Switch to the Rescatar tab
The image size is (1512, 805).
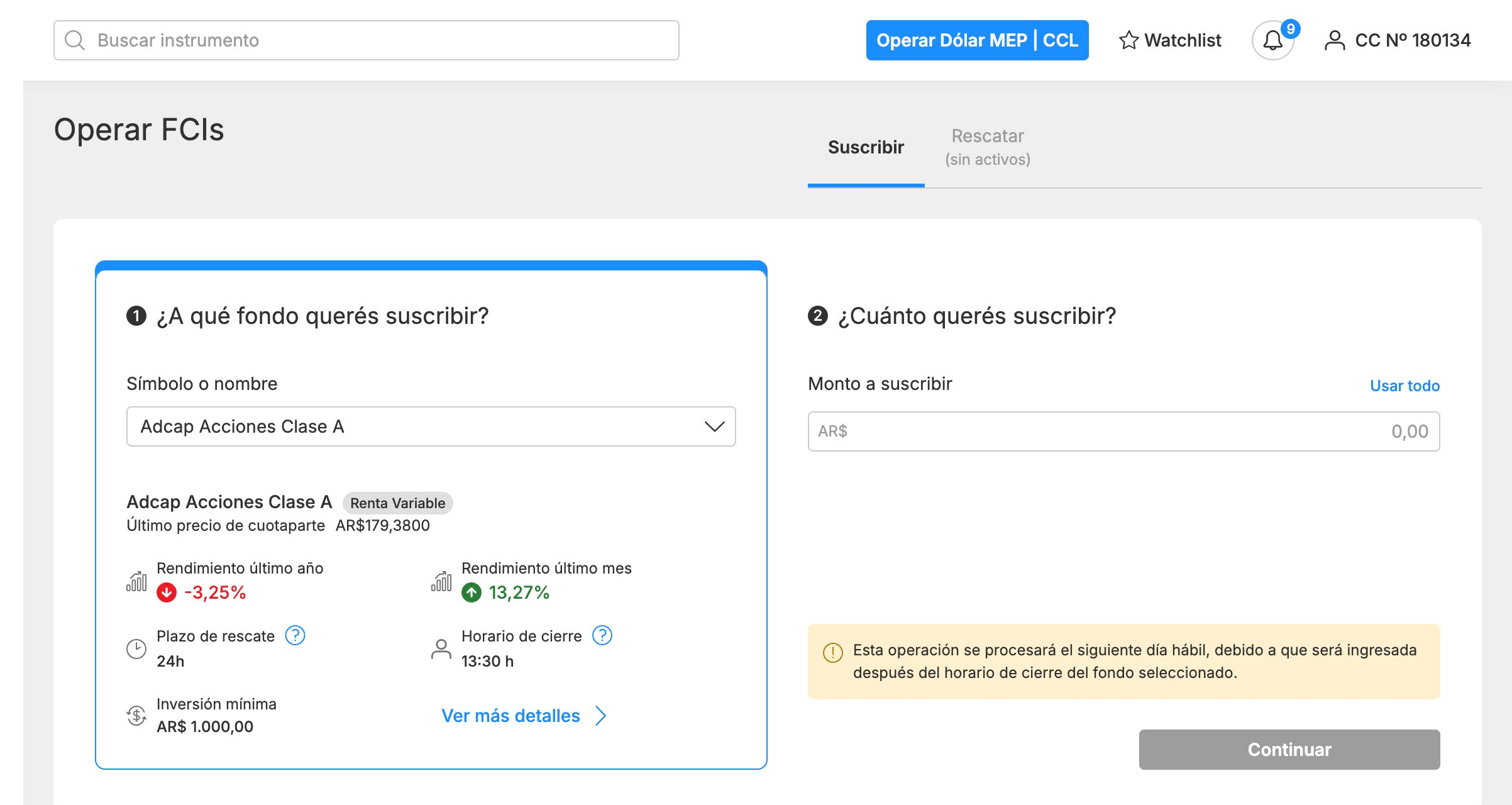coord(988,147)
